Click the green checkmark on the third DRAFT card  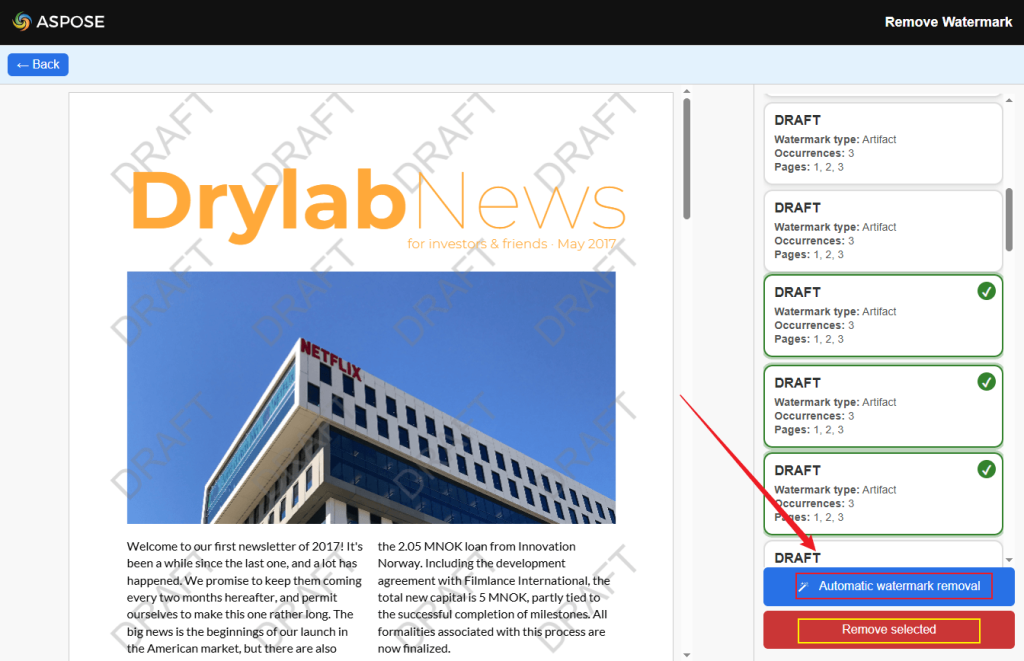(987, 292)
